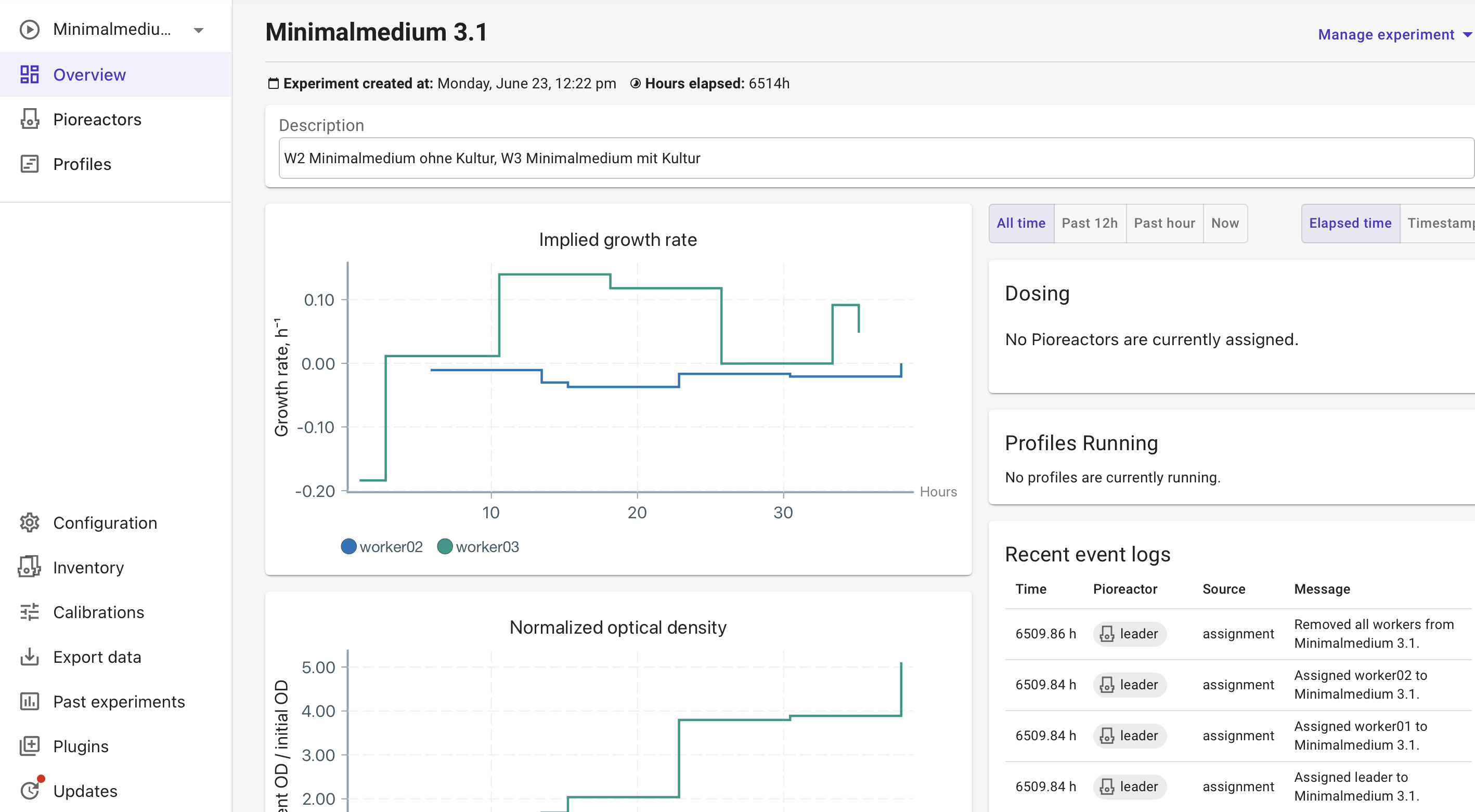
Task: Open the Calibrations sliders icon
Action: click(x=29, y=612)
